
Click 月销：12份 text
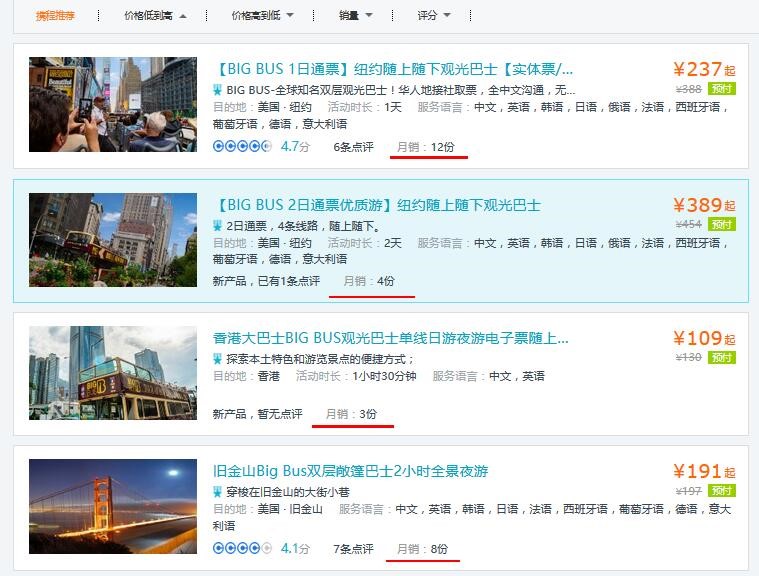pos(425,147)
